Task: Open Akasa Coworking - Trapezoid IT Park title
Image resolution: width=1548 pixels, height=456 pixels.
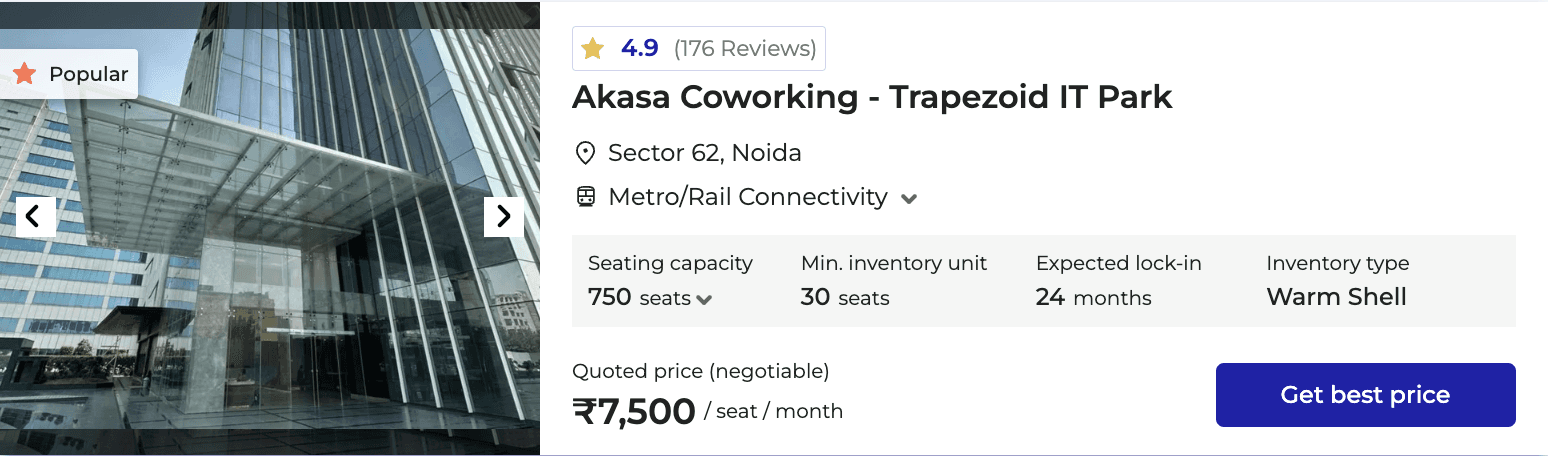Action: click(871, 97)
